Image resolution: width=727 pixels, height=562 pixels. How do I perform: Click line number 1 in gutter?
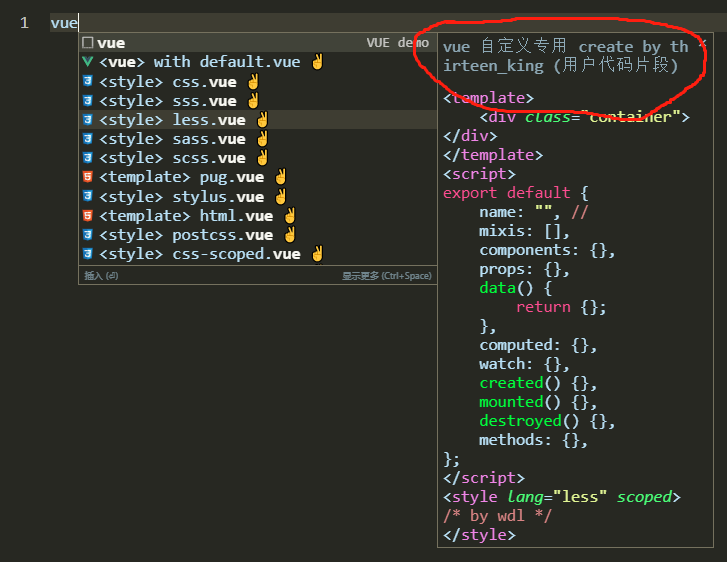pos(24,23)
